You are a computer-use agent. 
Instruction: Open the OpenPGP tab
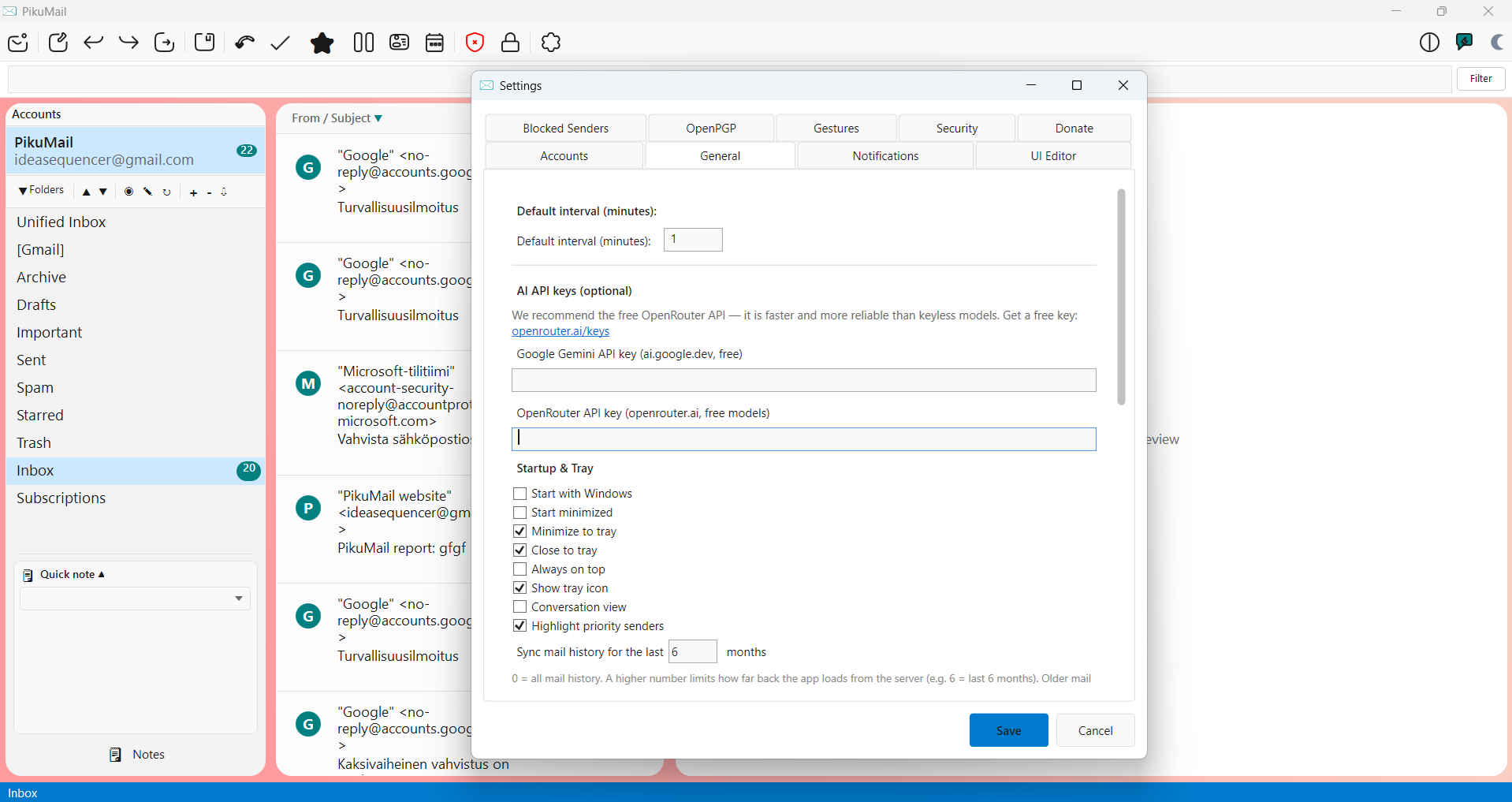pyautogui.click(x=711, y=128)
